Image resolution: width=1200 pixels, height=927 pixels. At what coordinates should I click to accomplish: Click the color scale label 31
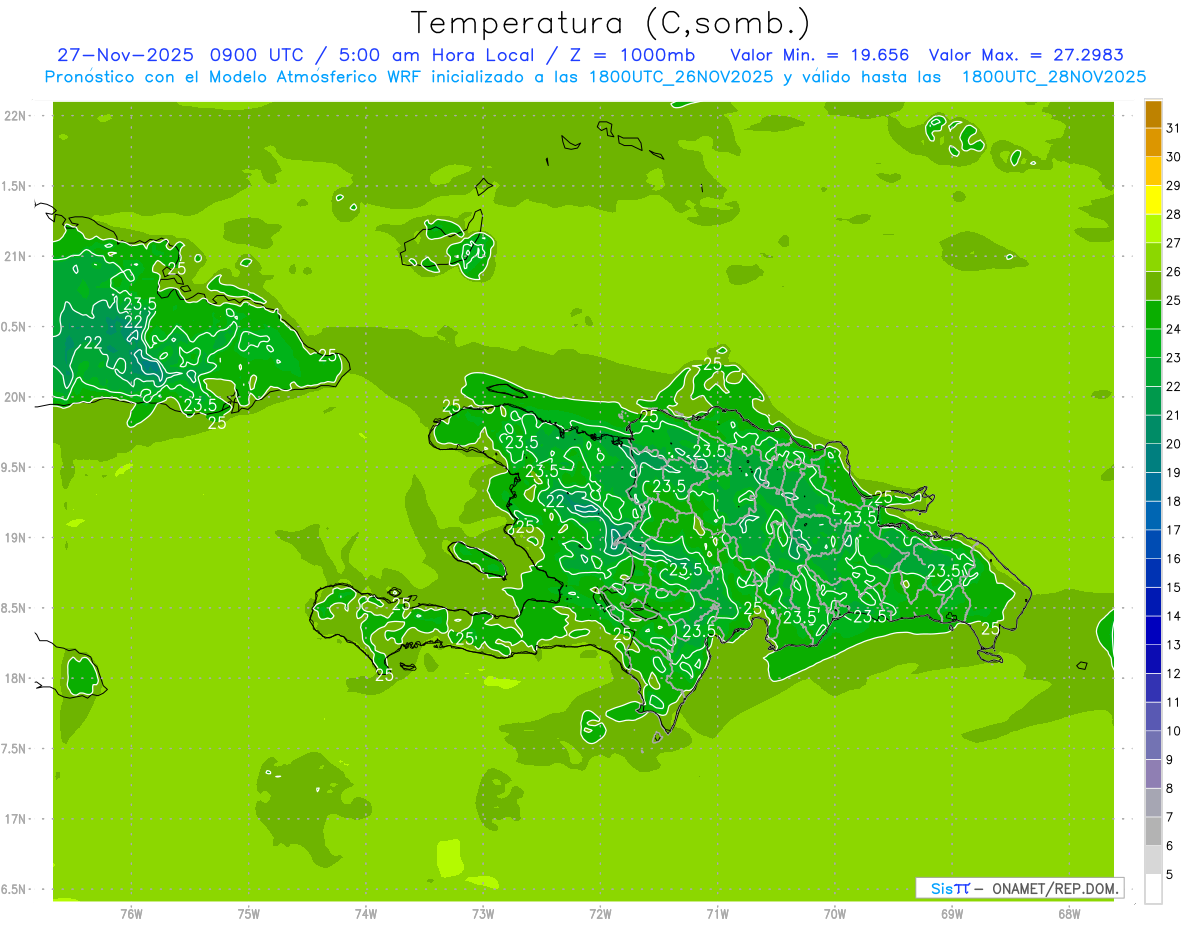pos(1174,128)
